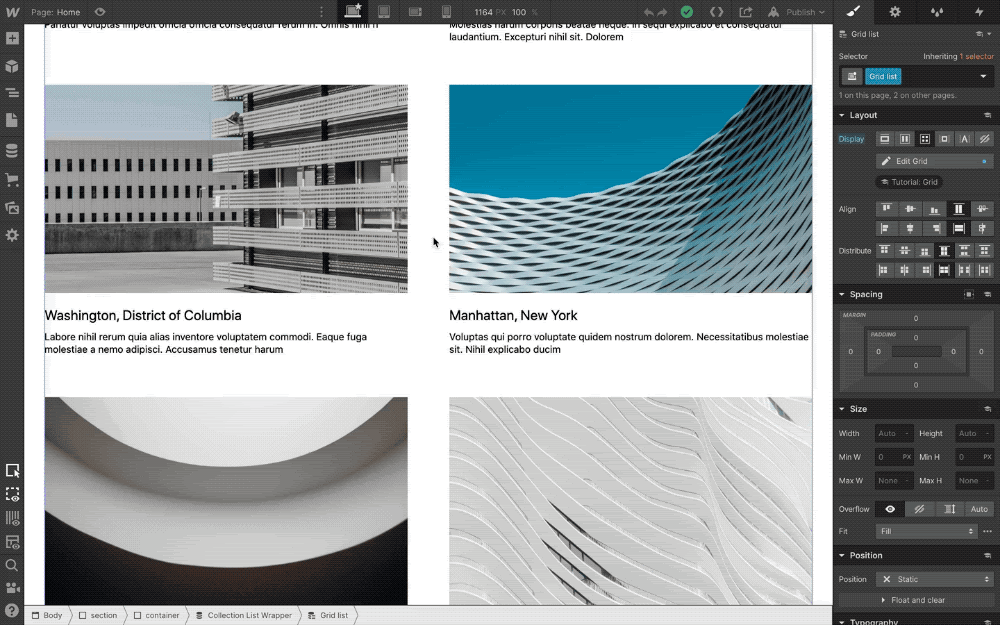The image size is (1000, 625).
Task: Enable Auto overflow for Grid list
Action: coord(978,509)
